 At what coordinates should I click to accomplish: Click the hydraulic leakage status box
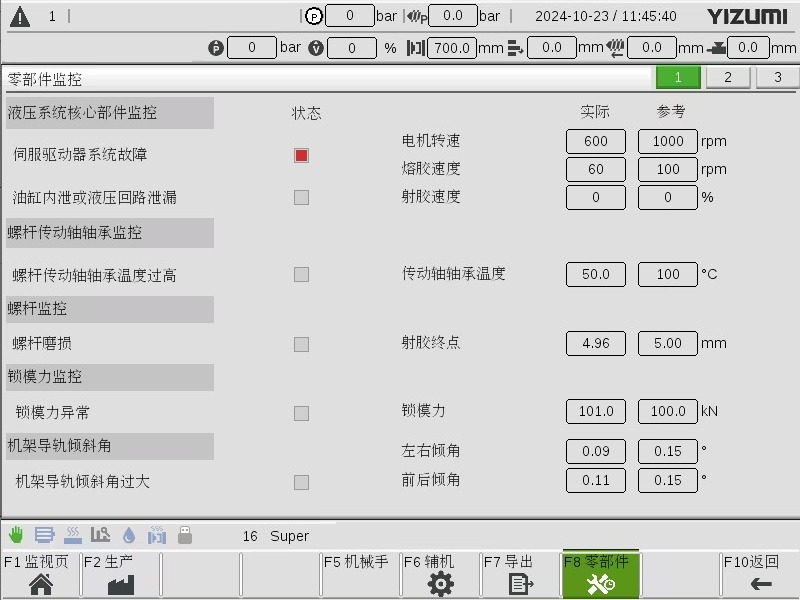[x=301, y=197]
